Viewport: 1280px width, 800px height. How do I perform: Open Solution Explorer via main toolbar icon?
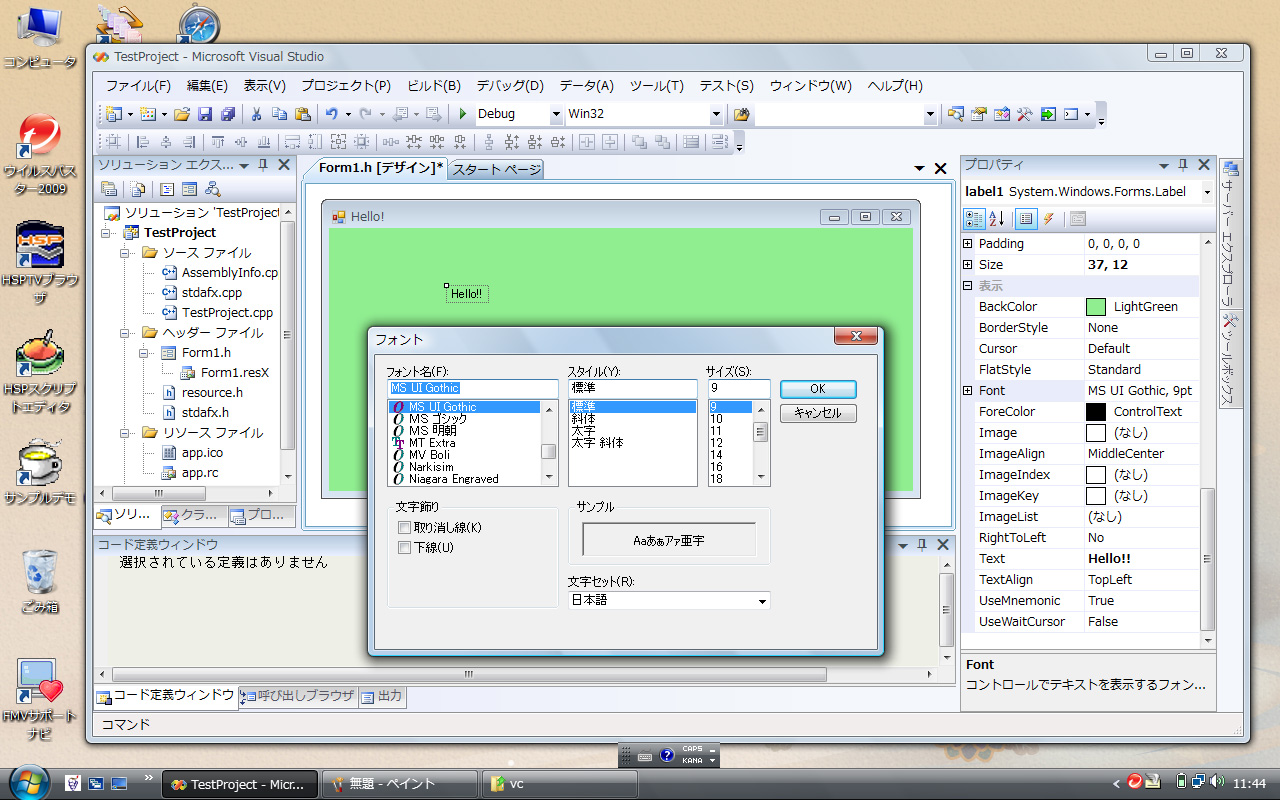click(x=956, y=114)
